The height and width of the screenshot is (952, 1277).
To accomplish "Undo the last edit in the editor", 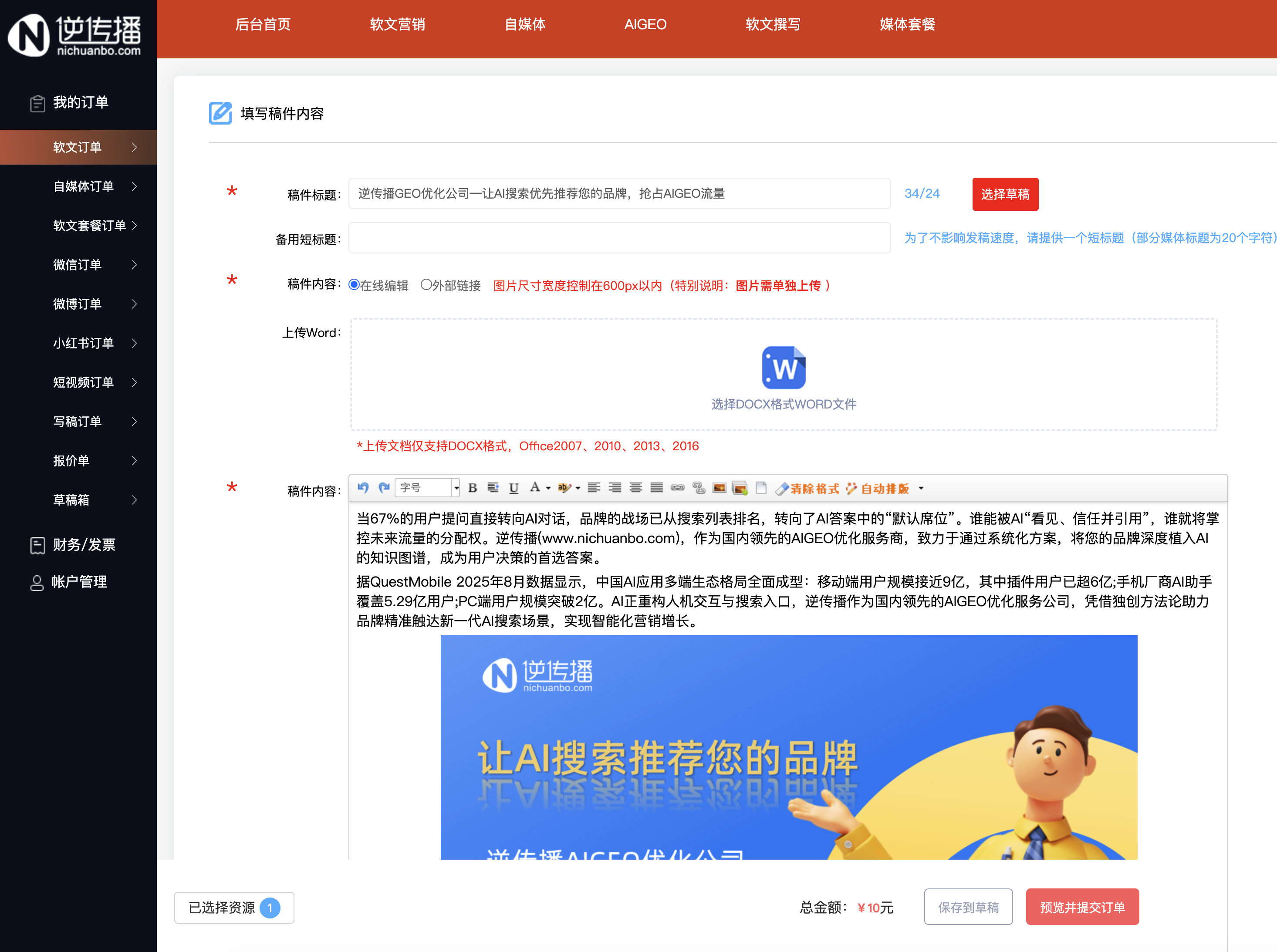I will pyautogui.click(x=363, y=488).
